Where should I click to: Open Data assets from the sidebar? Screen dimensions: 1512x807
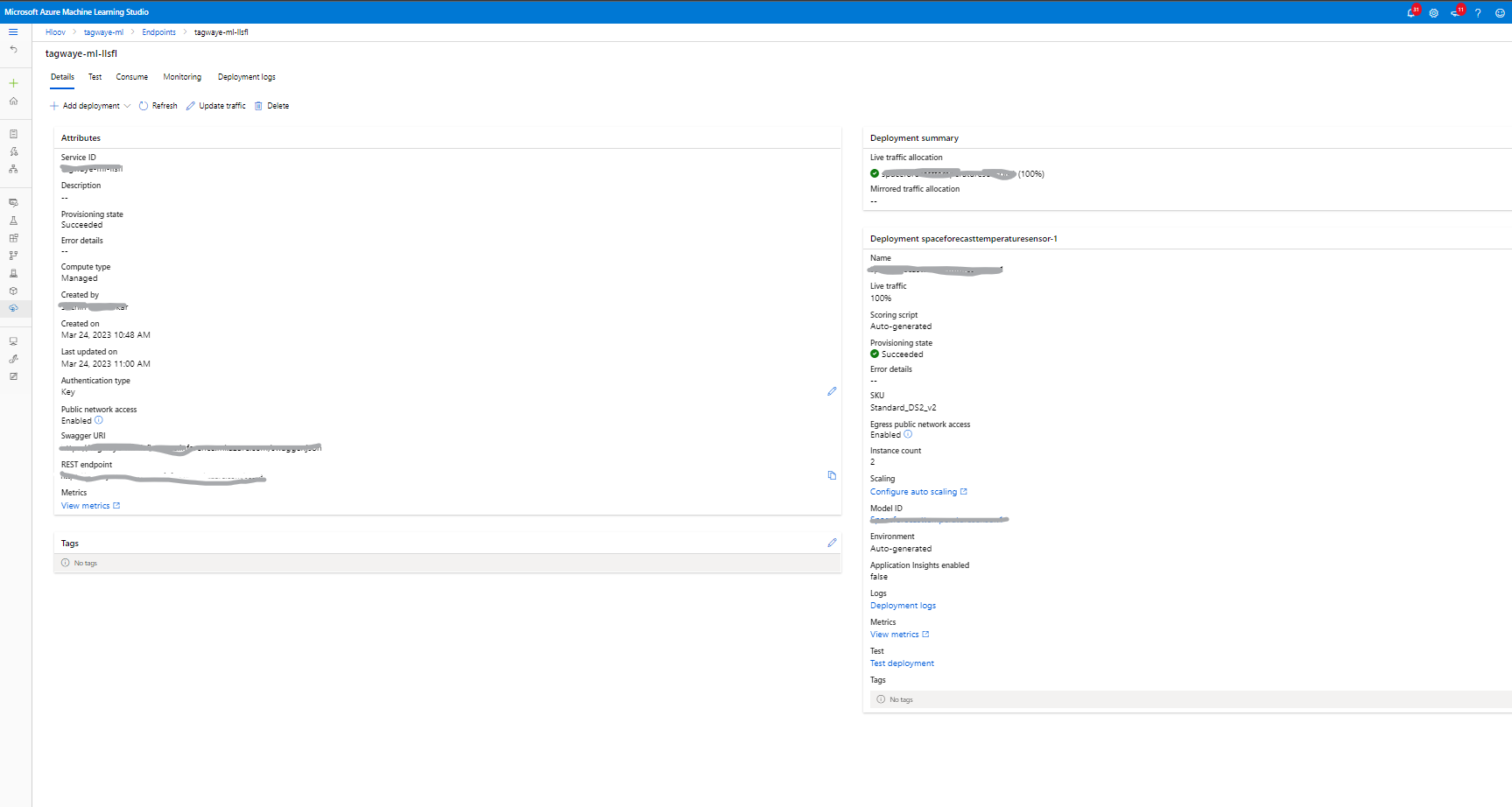(13, 202)
